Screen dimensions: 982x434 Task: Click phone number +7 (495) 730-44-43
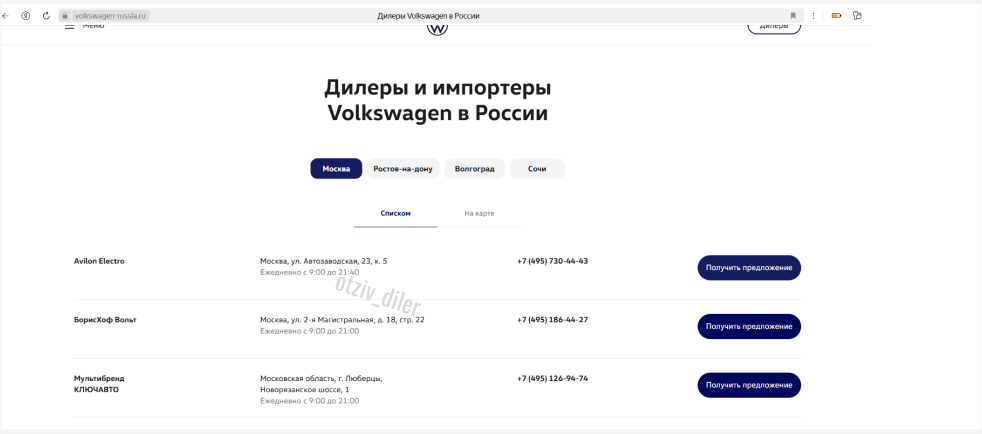click(552, 261)
